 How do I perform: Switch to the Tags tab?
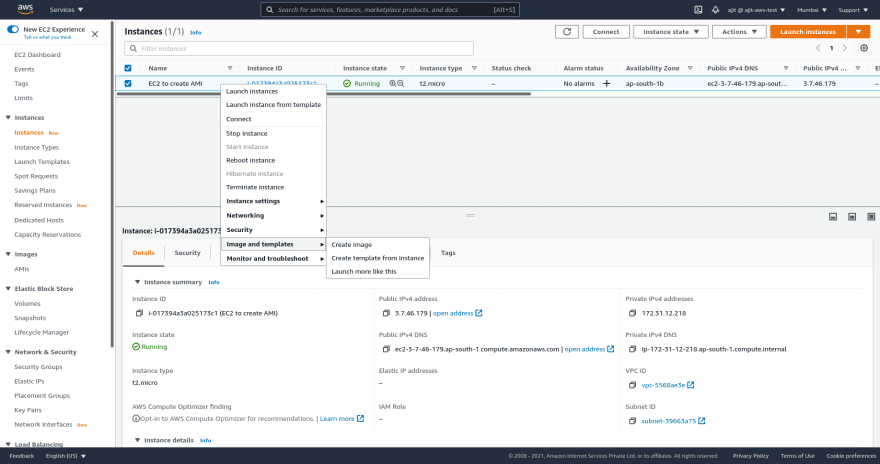click(x=448, y=253)
